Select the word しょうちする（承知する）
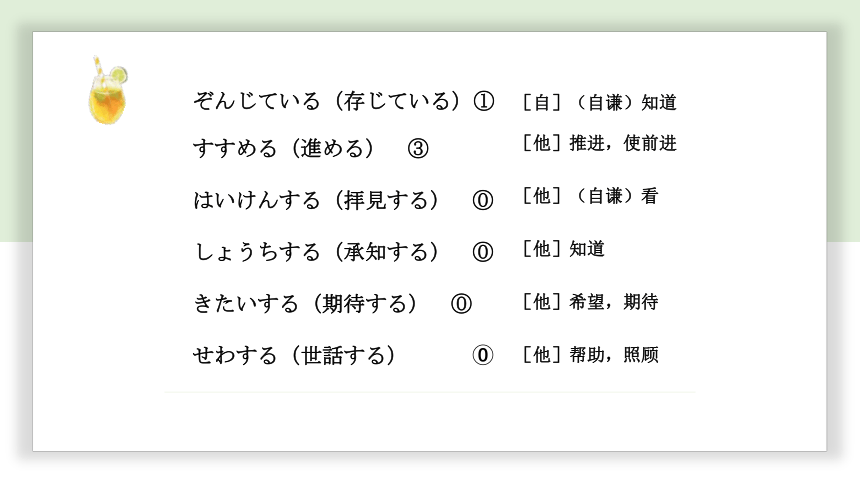This screenshot has width=860, height=484. pos(317,251)
